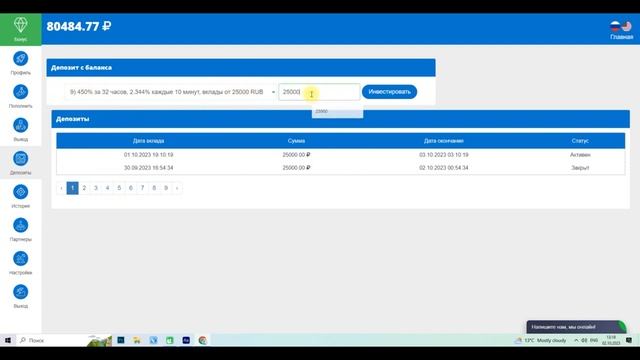640x360 pixels.
Task: Select the US flag language icon
Action: (x=627, y=27)
